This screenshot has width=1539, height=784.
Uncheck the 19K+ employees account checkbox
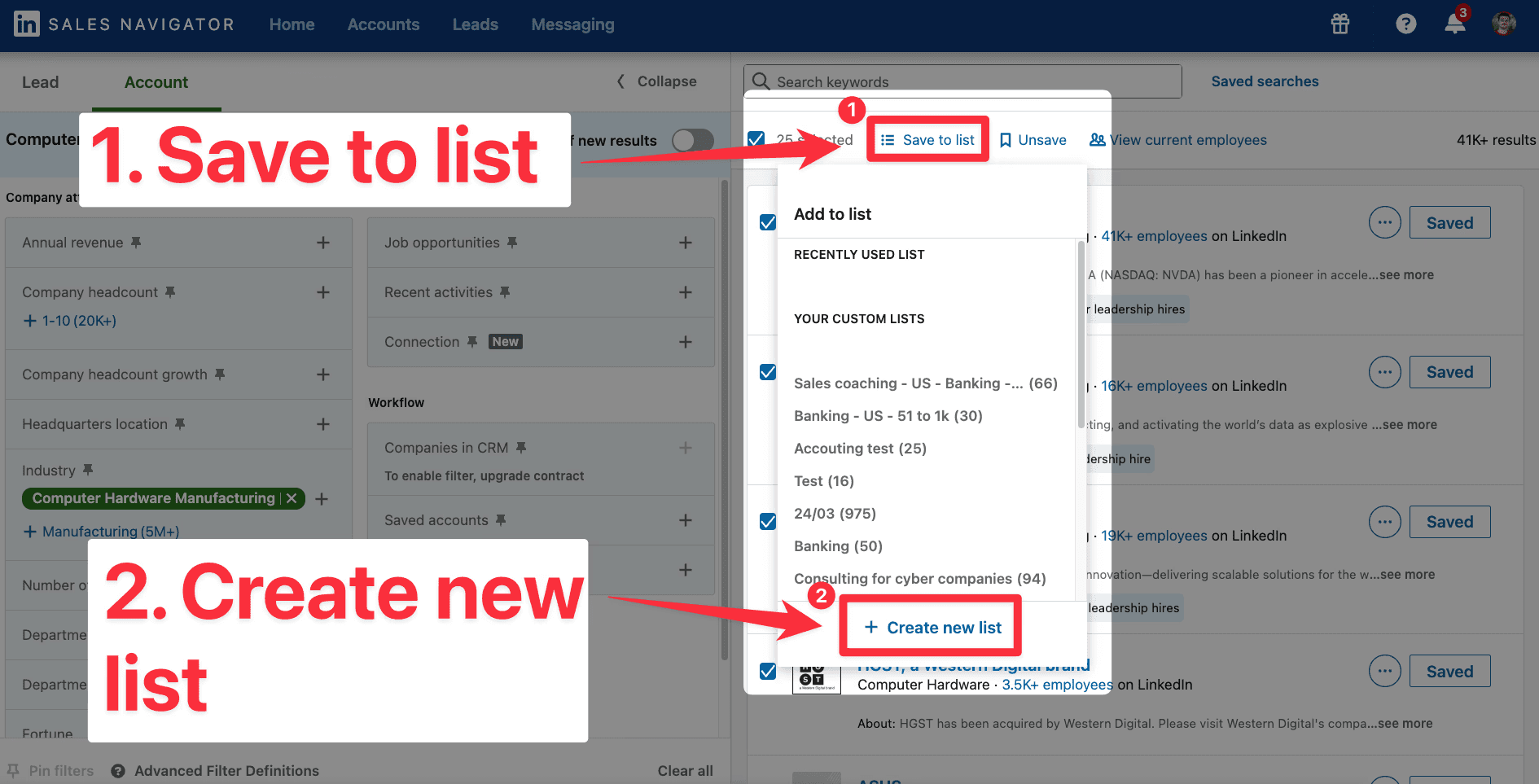tap(767, 521)
